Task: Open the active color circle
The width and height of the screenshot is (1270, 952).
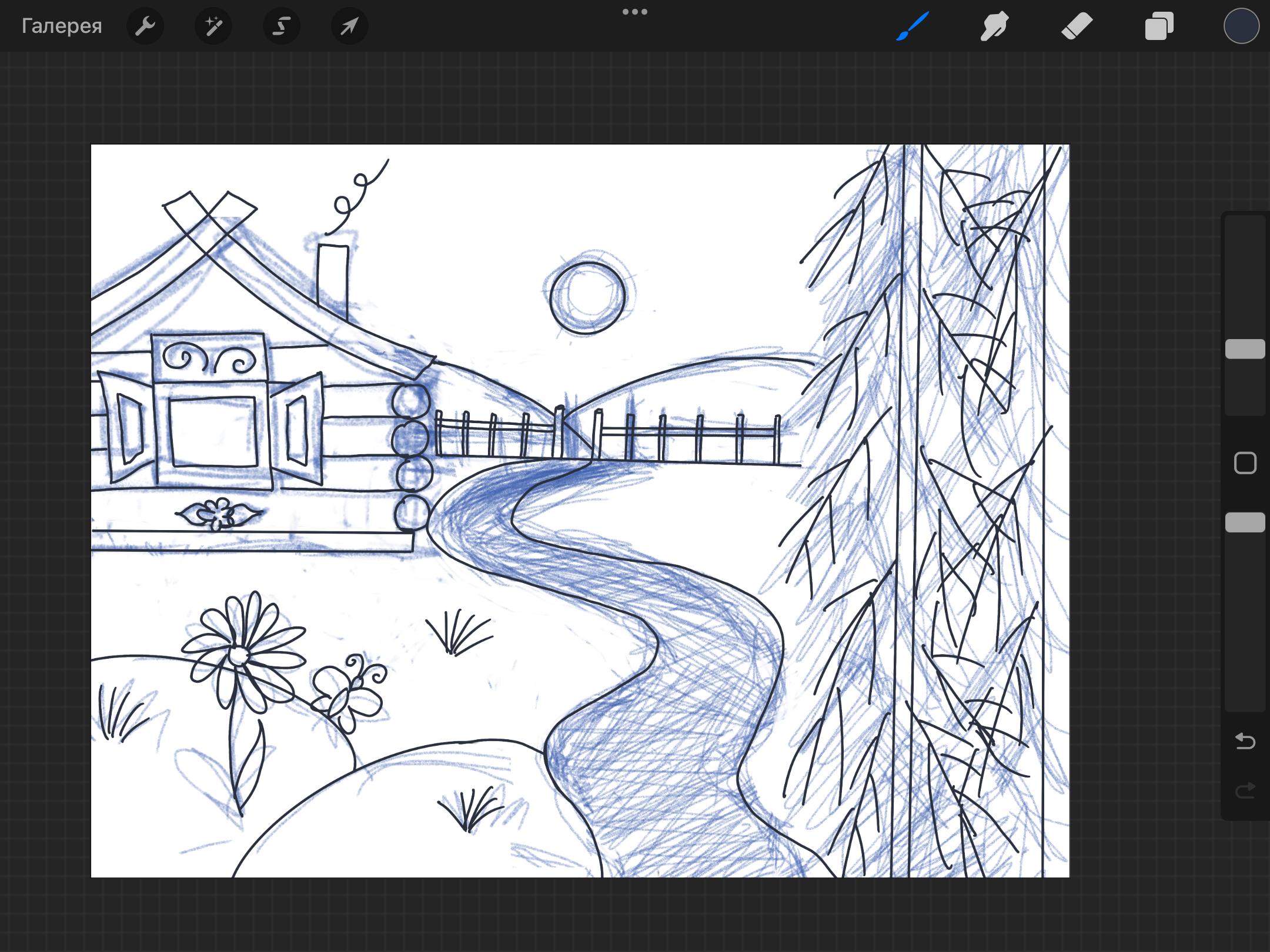Action: [1241, 26]
